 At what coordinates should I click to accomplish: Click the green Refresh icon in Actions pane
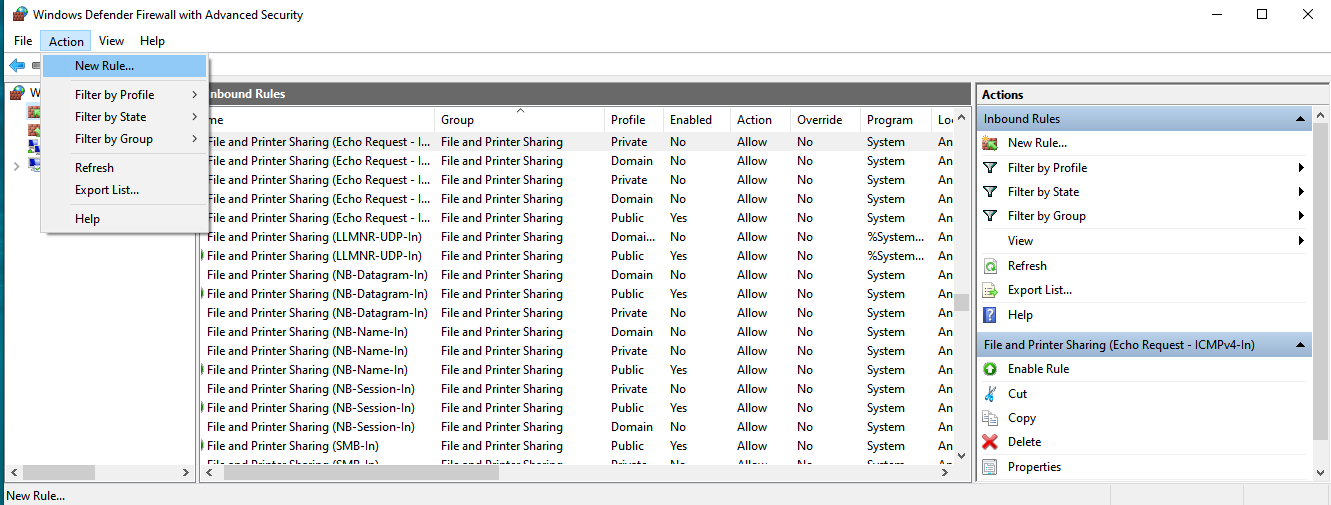click(x=990, y=266)
